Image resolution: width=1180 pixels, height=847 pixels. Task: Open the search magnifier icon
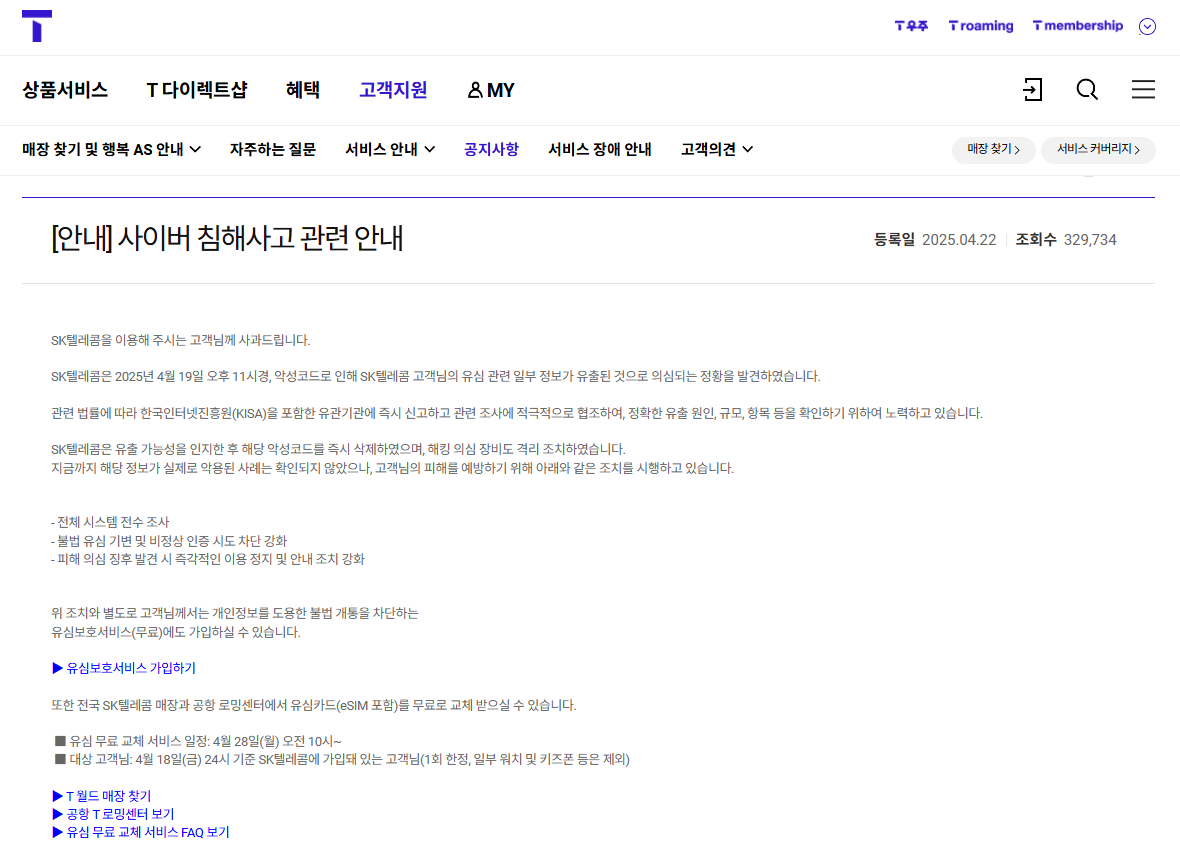(1087, 90)
